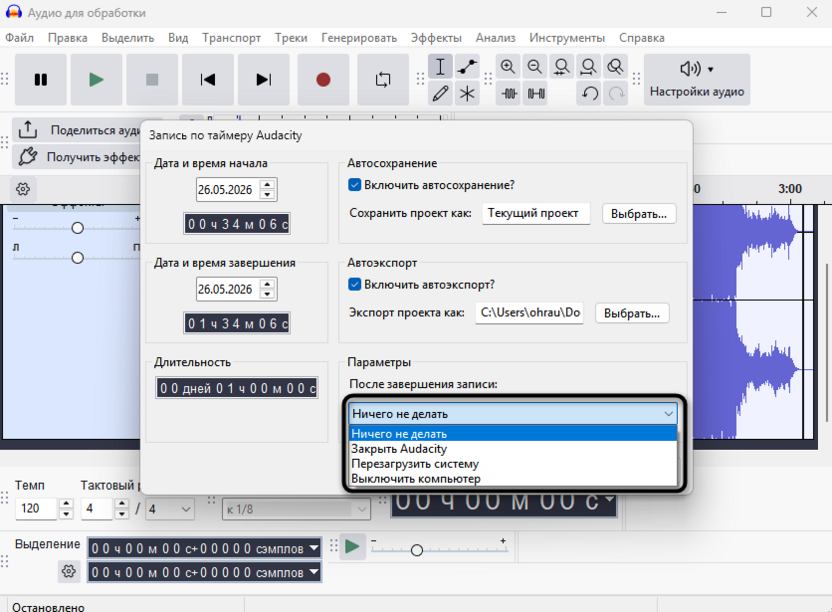Click 'Выбрать...' for export project
Image resolution: width=832 pixels, height=612 pixels.
pos(632,314)
